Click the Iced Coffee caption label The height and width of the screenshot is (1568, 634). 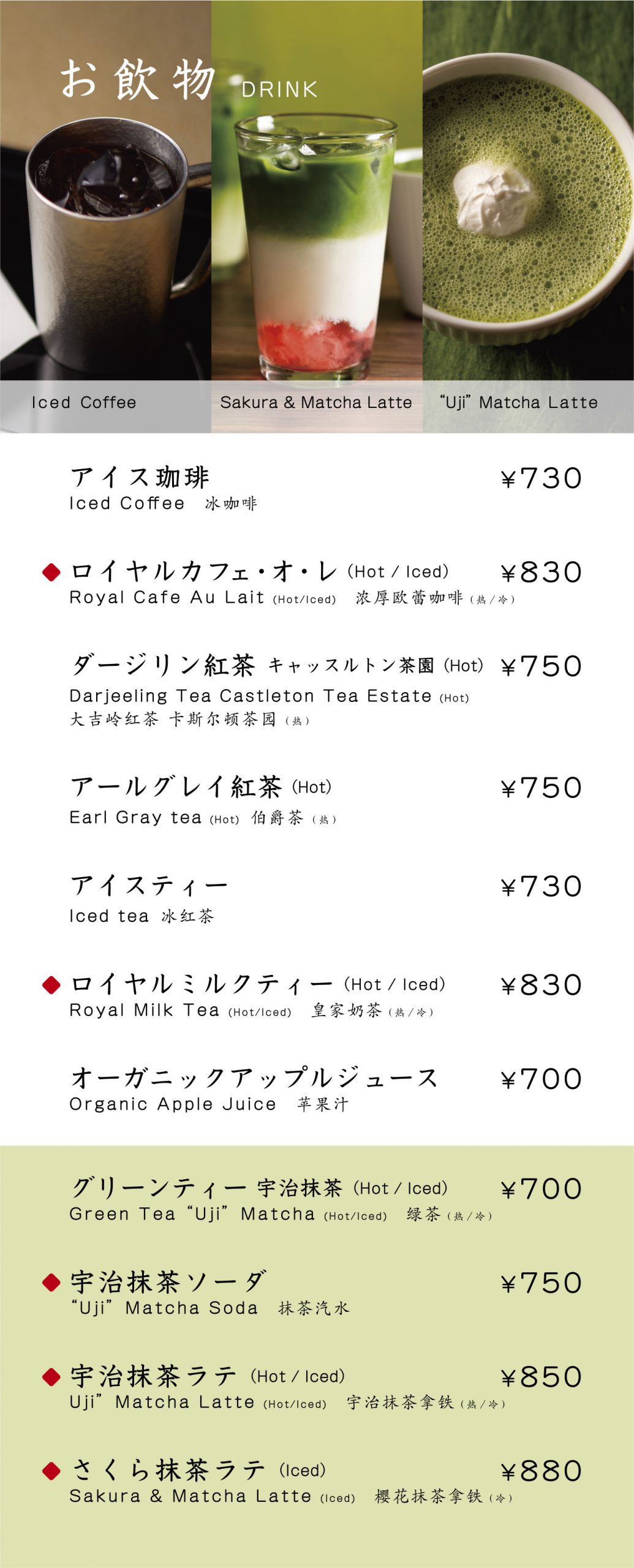[84, 402]
